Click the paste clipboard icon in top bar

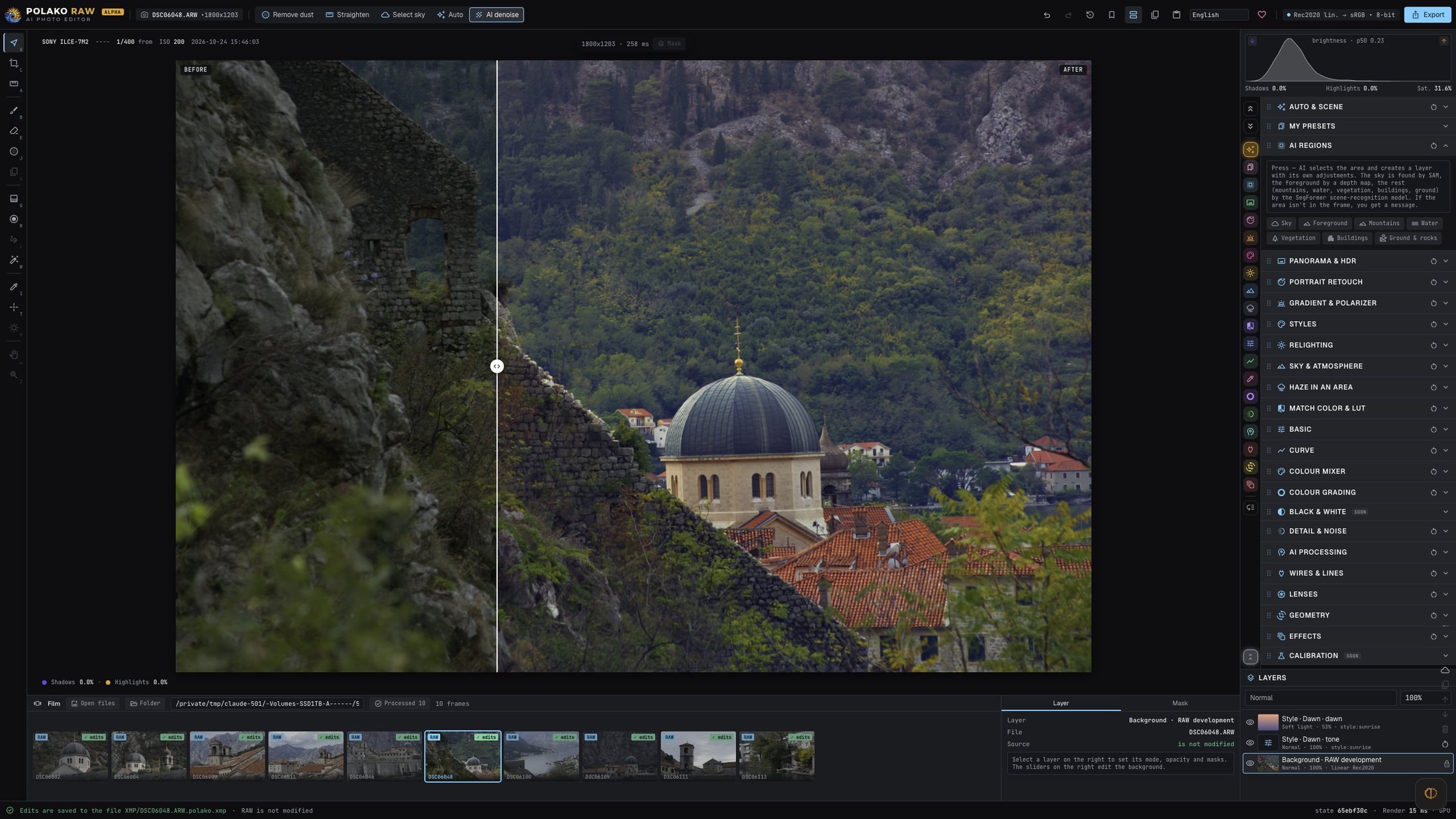pos(1176,15)
